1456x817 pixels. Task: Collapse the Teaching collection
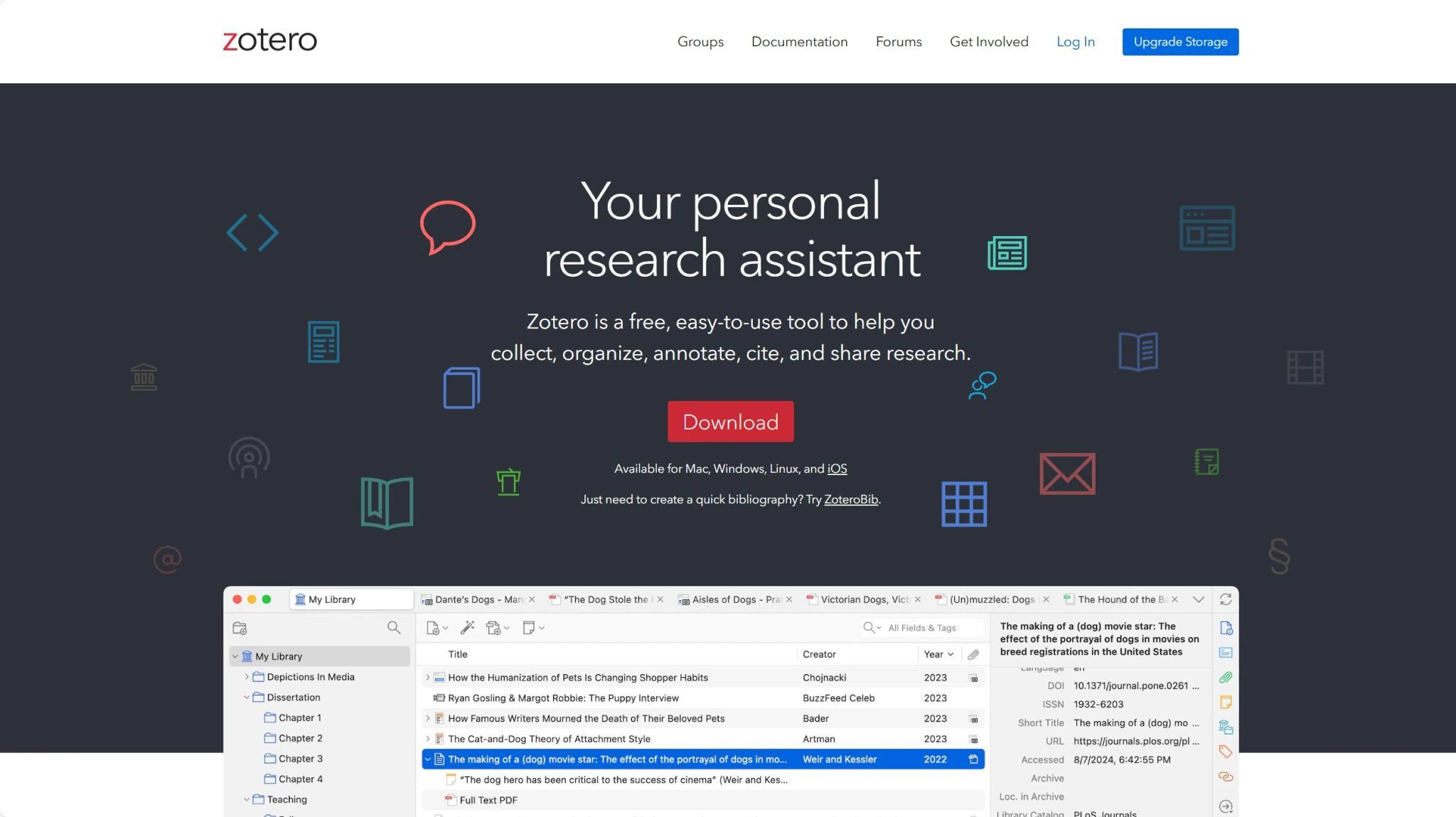coord(247,799)
